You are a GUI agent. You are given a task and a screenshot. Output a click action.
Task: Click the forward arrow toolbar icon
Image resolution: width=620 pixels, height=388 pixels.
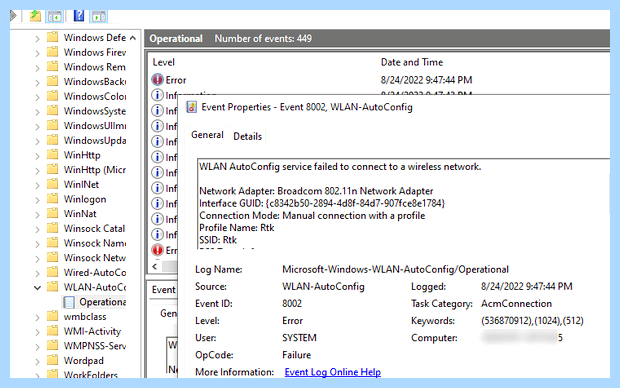(x=13, y=16)
